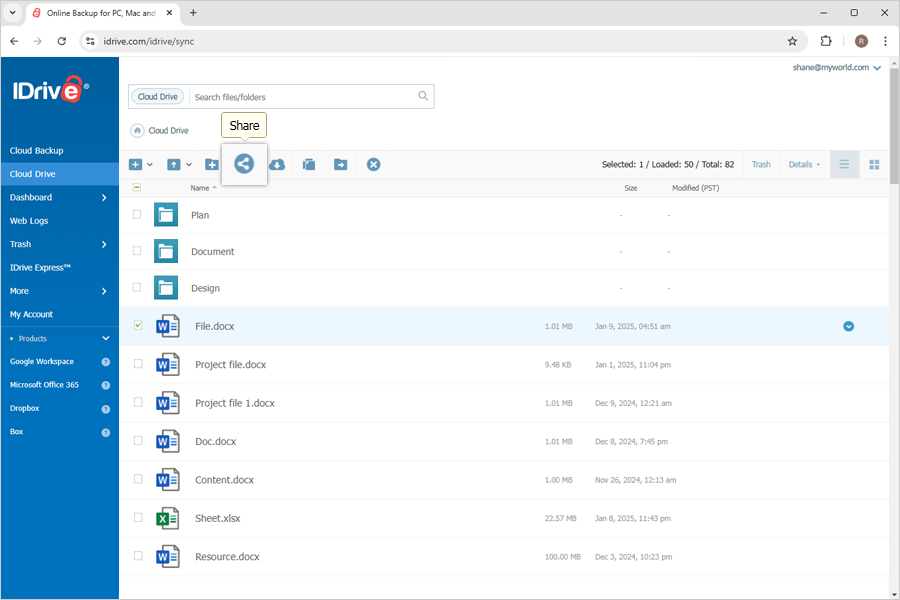Check the Document folder checkbox
This screenshot has height=600, width=900.
coord(137,251)
